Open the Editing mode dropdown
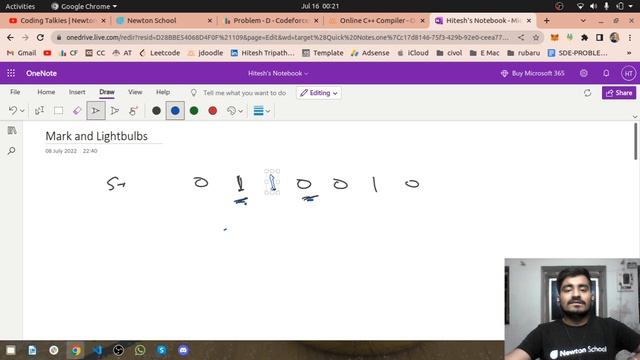Viewport: 640px width, 360px height. 319,93
